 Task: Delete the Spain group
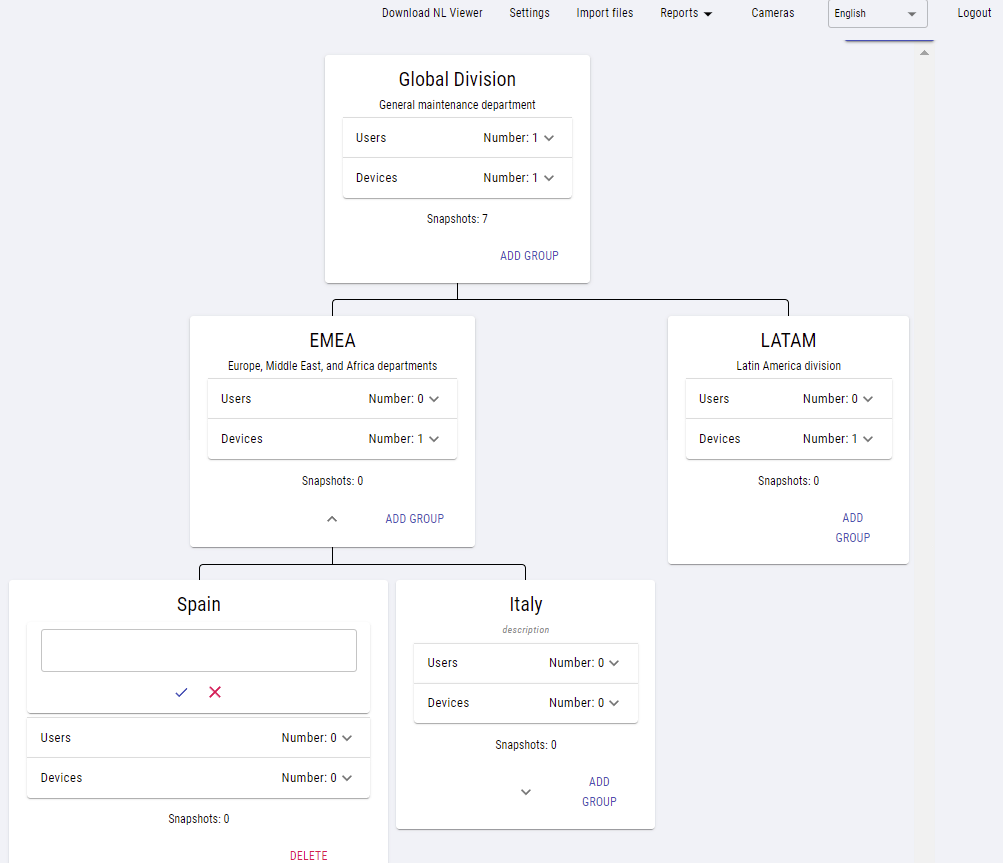308,855
